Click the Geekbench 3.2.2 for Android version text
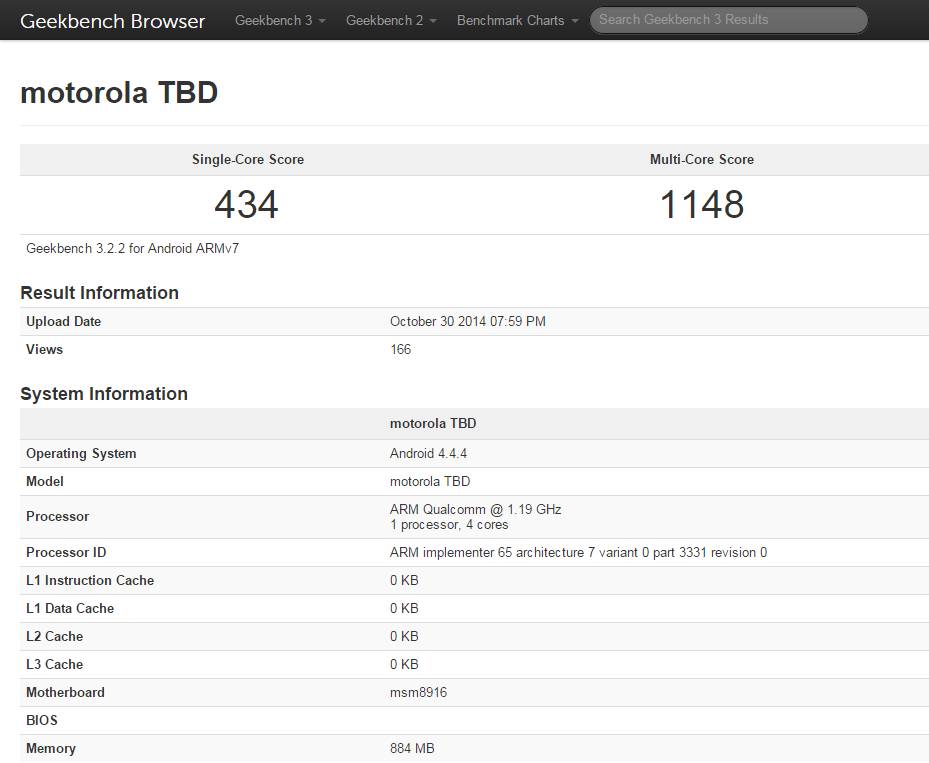Viewport: 929px width, 763px height. pyautogui.click(x=132, y=248)
